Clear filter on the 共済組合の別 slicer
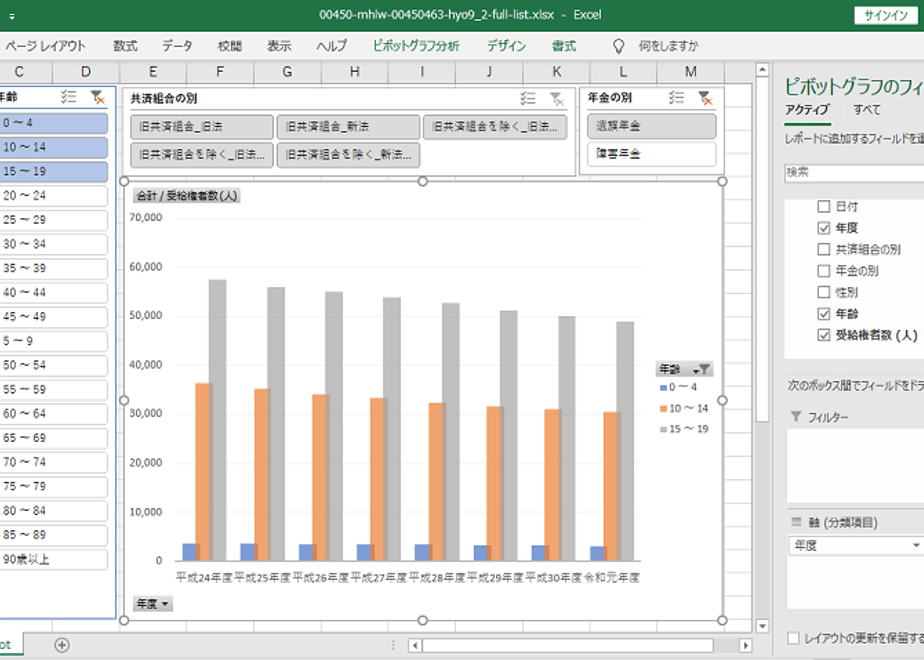 pos(557,98)
